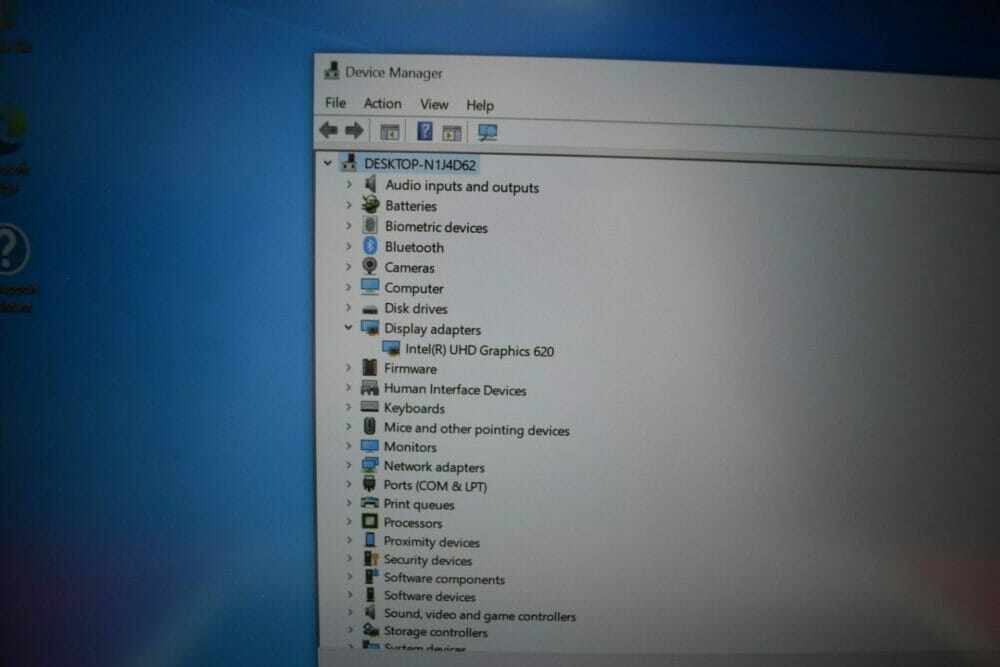Click the Batteries category icon
This screenshot has width=1000, height=667.
[370, 205]
